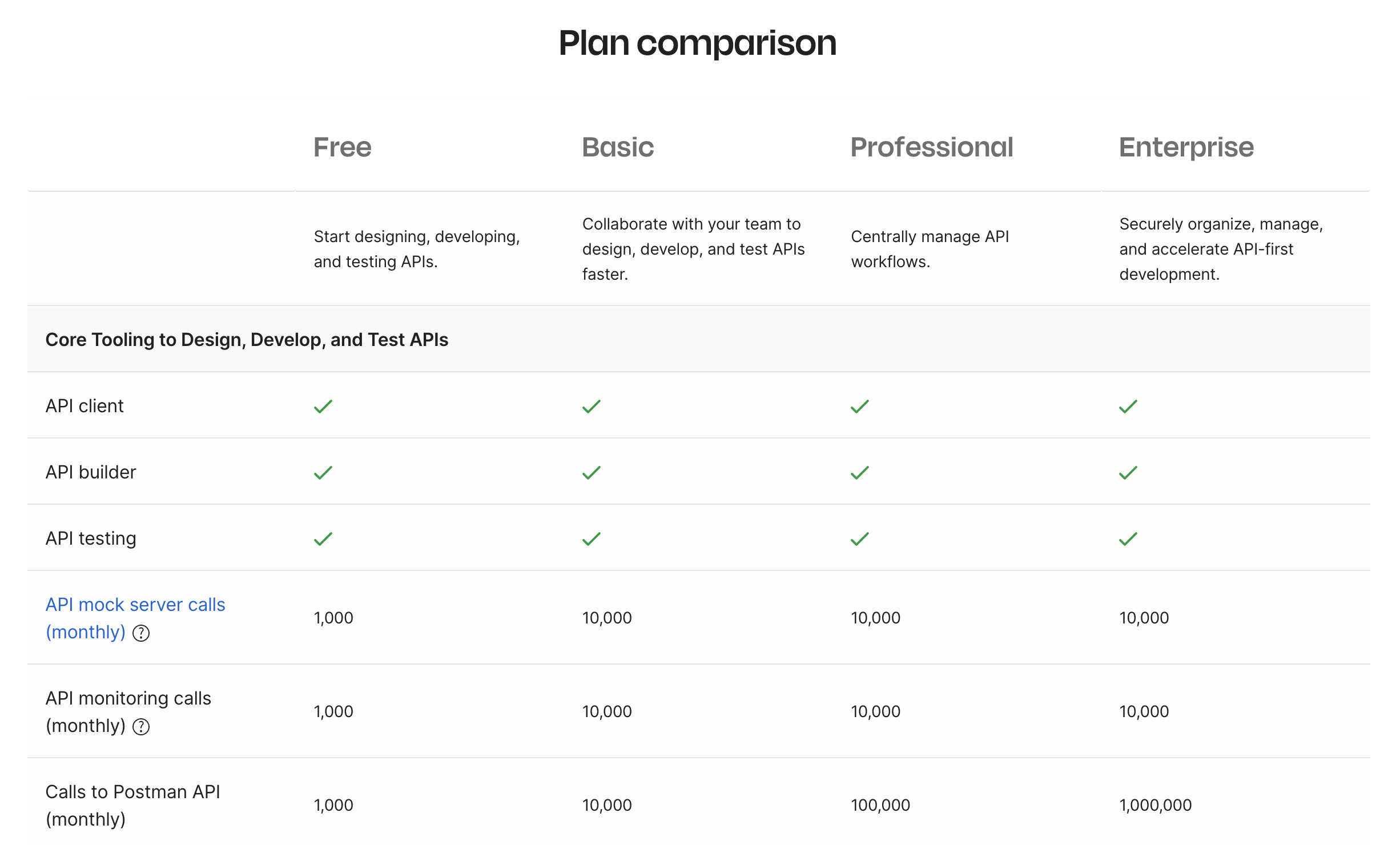Click the Enterprise 1,000,000 Postman API calls value
1400x845 pixels.
click(x=1156, y=805)
